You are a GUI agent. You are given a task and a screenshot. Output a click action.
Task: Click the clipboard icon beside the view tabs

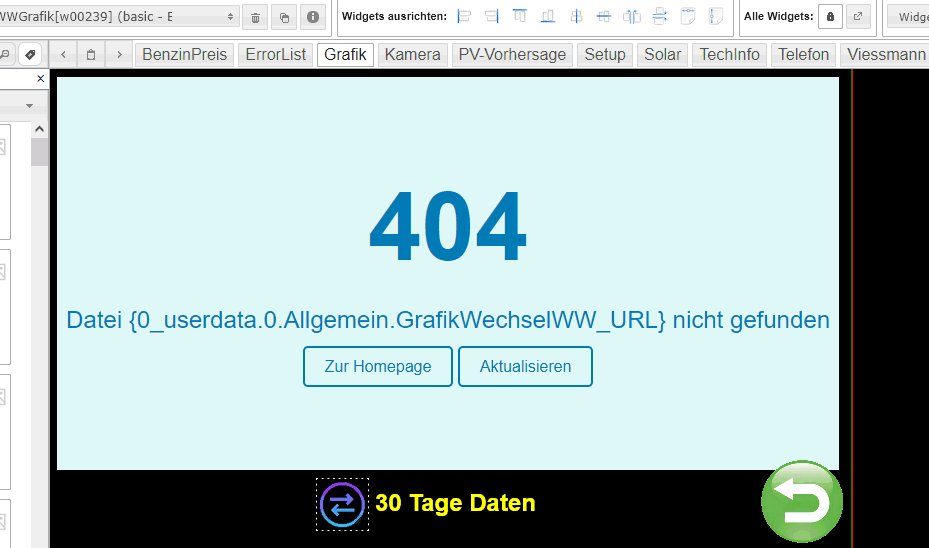91,55
